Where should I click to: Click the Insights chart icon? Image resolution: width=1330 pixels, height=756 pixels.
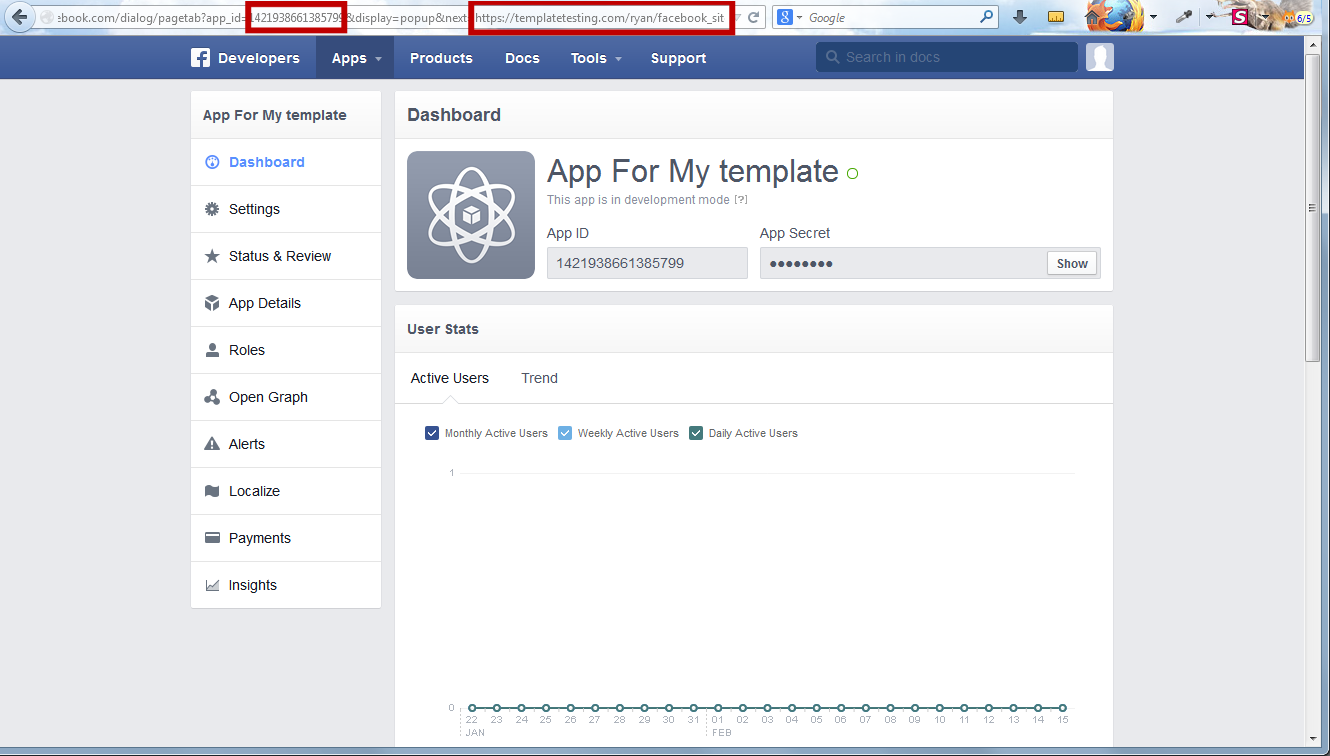pos(212,585)
